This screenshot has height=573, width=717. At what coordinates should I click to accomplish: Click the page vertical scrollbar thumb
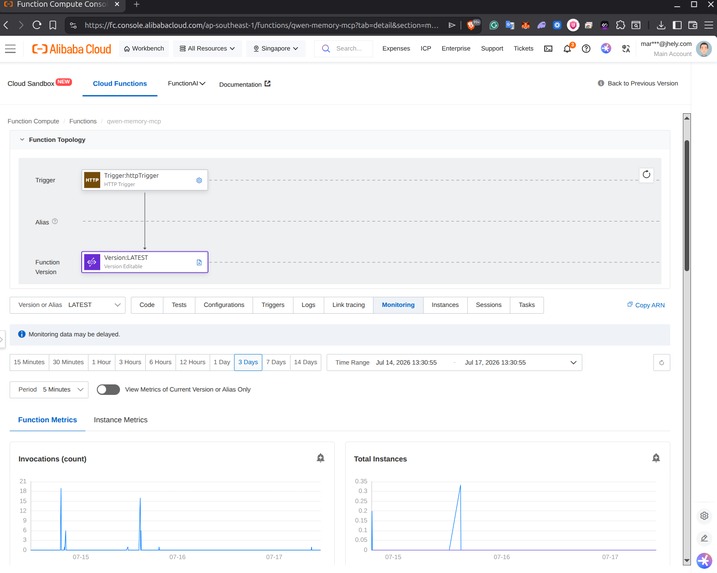(686, 206)
